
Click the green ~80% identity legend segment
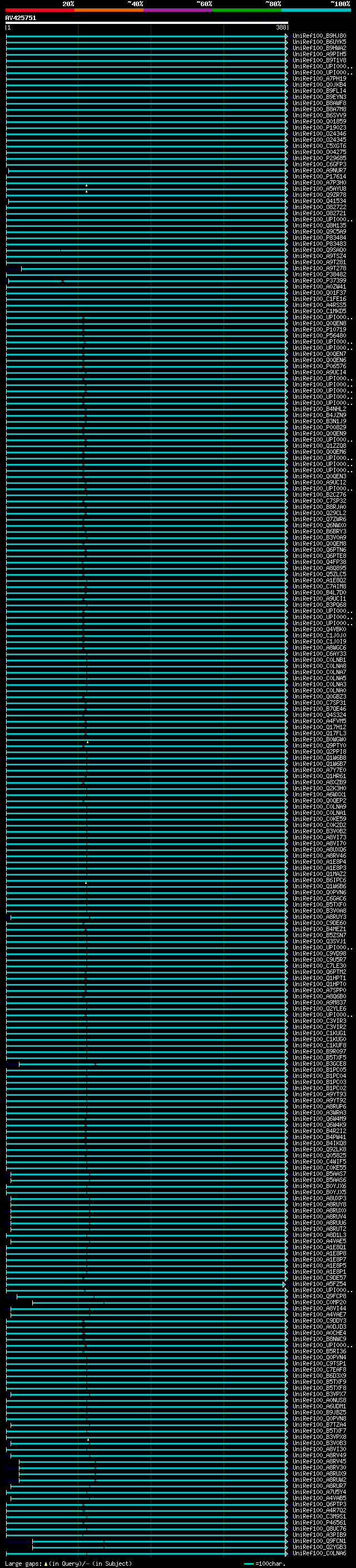coord(247,10)
